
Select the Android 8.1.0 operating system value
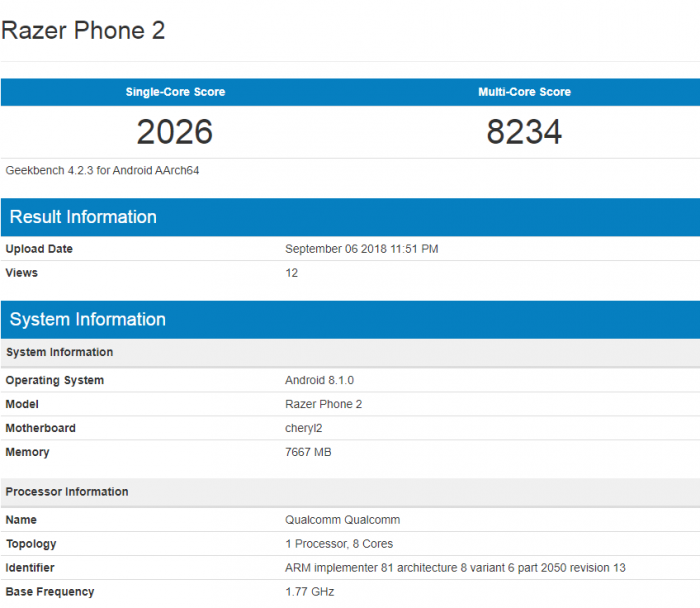319,381
